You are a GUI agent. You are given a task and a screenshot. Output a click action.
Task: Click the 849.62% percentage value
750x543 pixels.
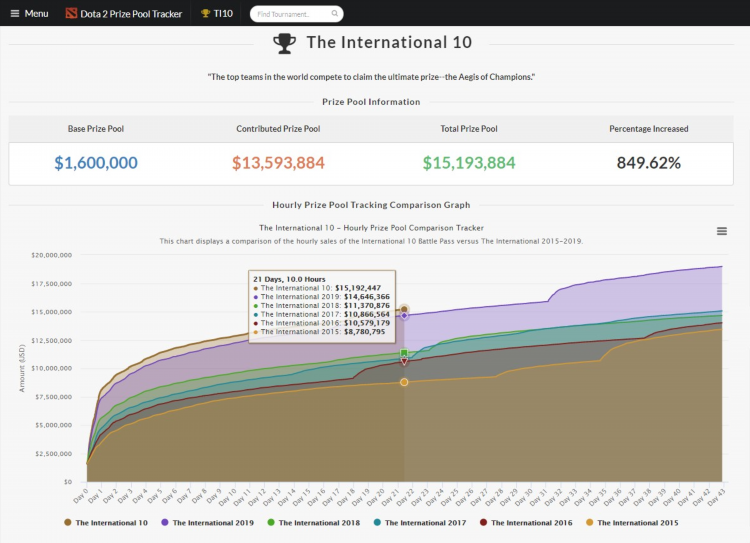[x=649, y=163]
